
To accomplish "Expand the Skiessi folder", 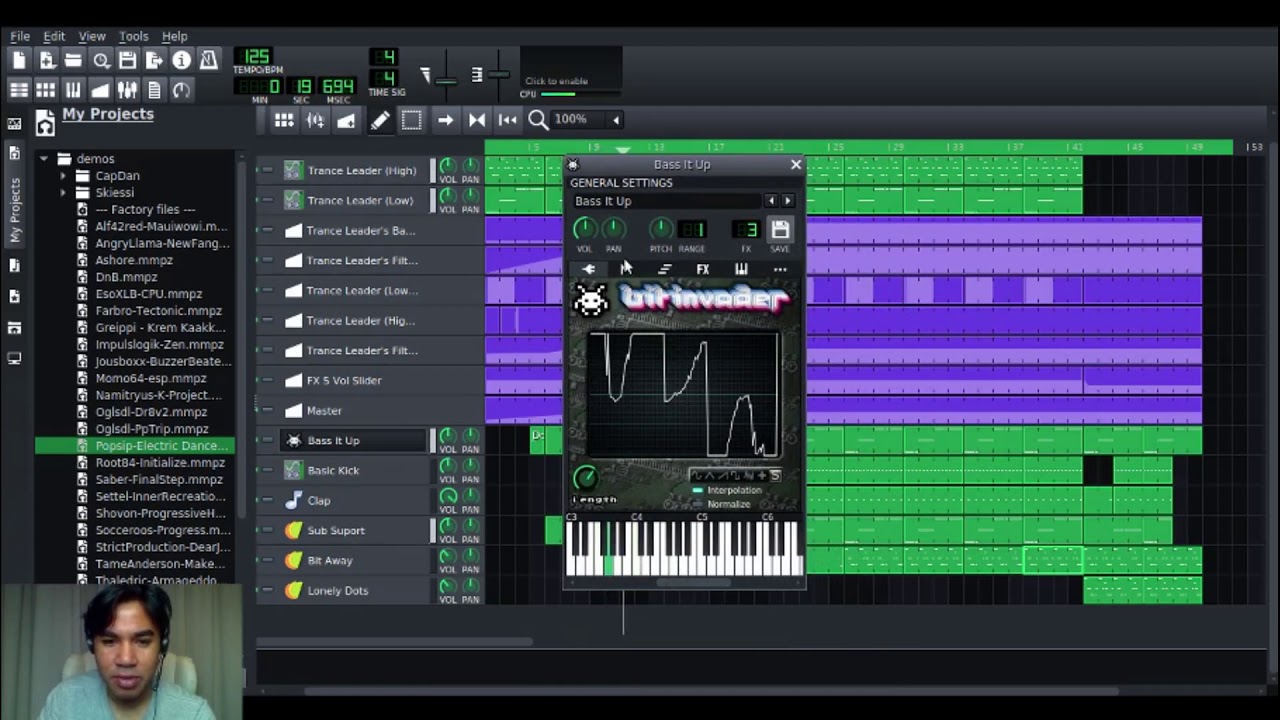I will (62, 192).
